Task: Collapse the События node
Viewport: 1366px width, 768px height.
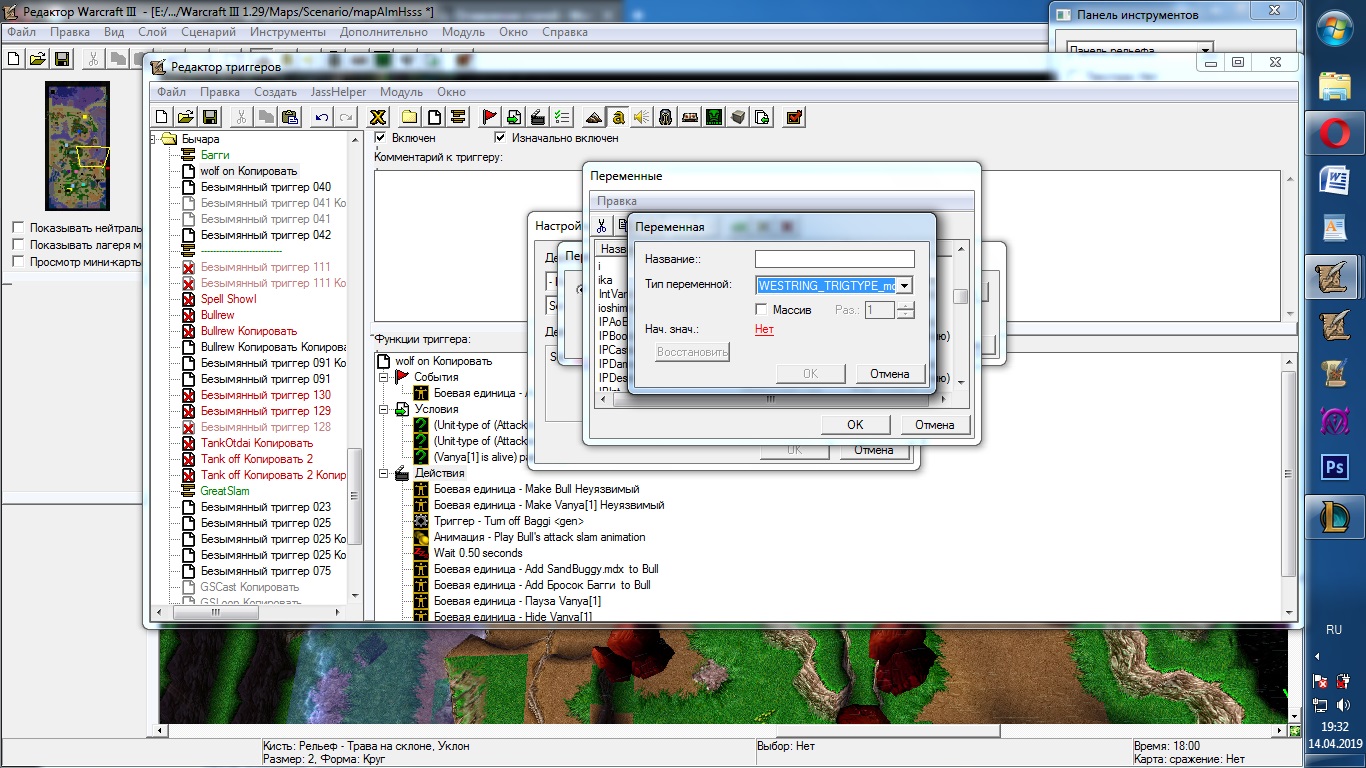Action: point(384,377)
